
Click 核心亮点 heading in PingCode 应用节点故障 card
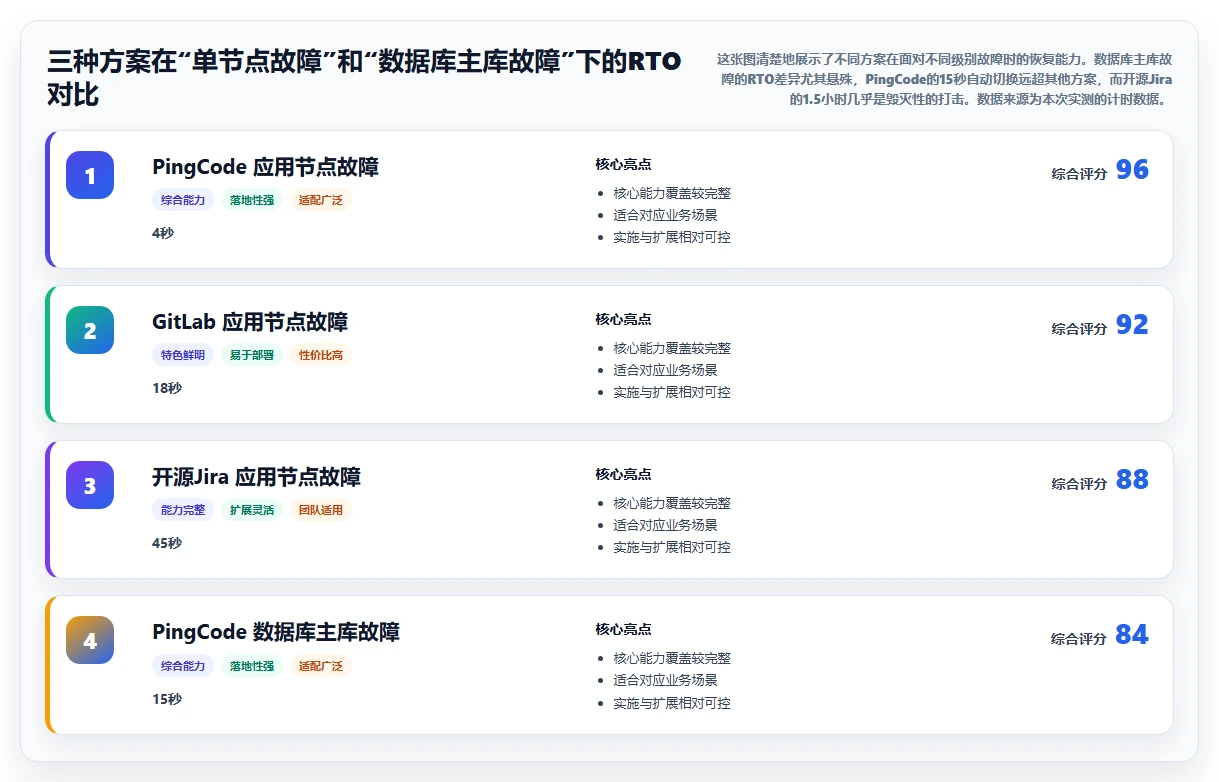623,164
